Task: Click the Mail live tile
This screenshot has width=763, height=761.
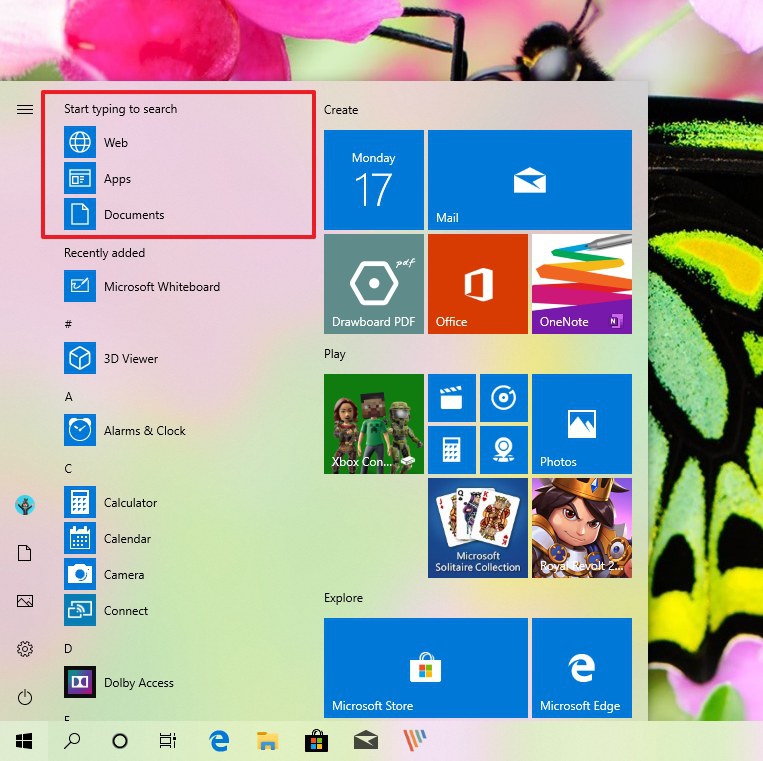Action: tap(529, 180)
